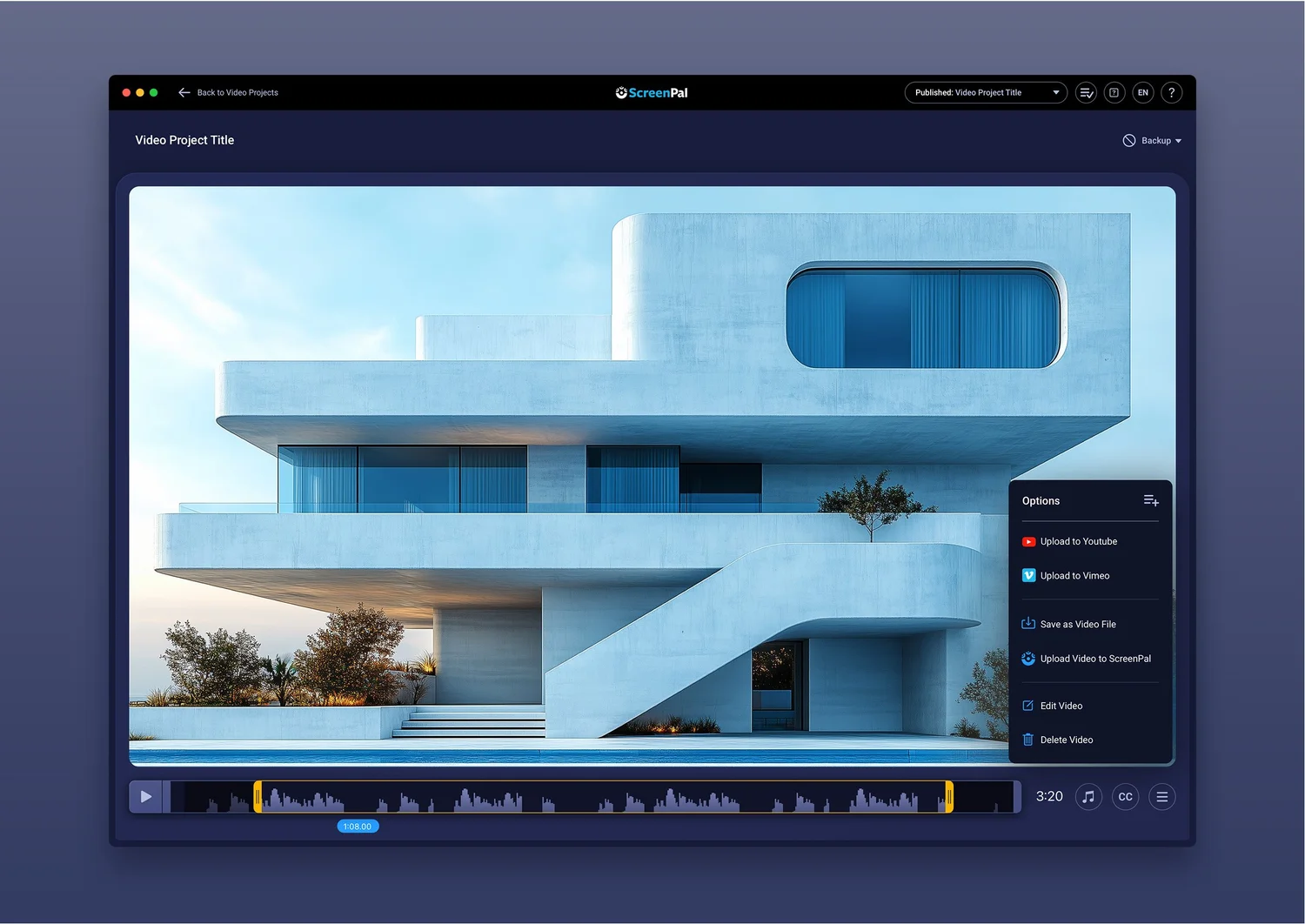Switch language using the EN toggle

tap(1142, 92)
